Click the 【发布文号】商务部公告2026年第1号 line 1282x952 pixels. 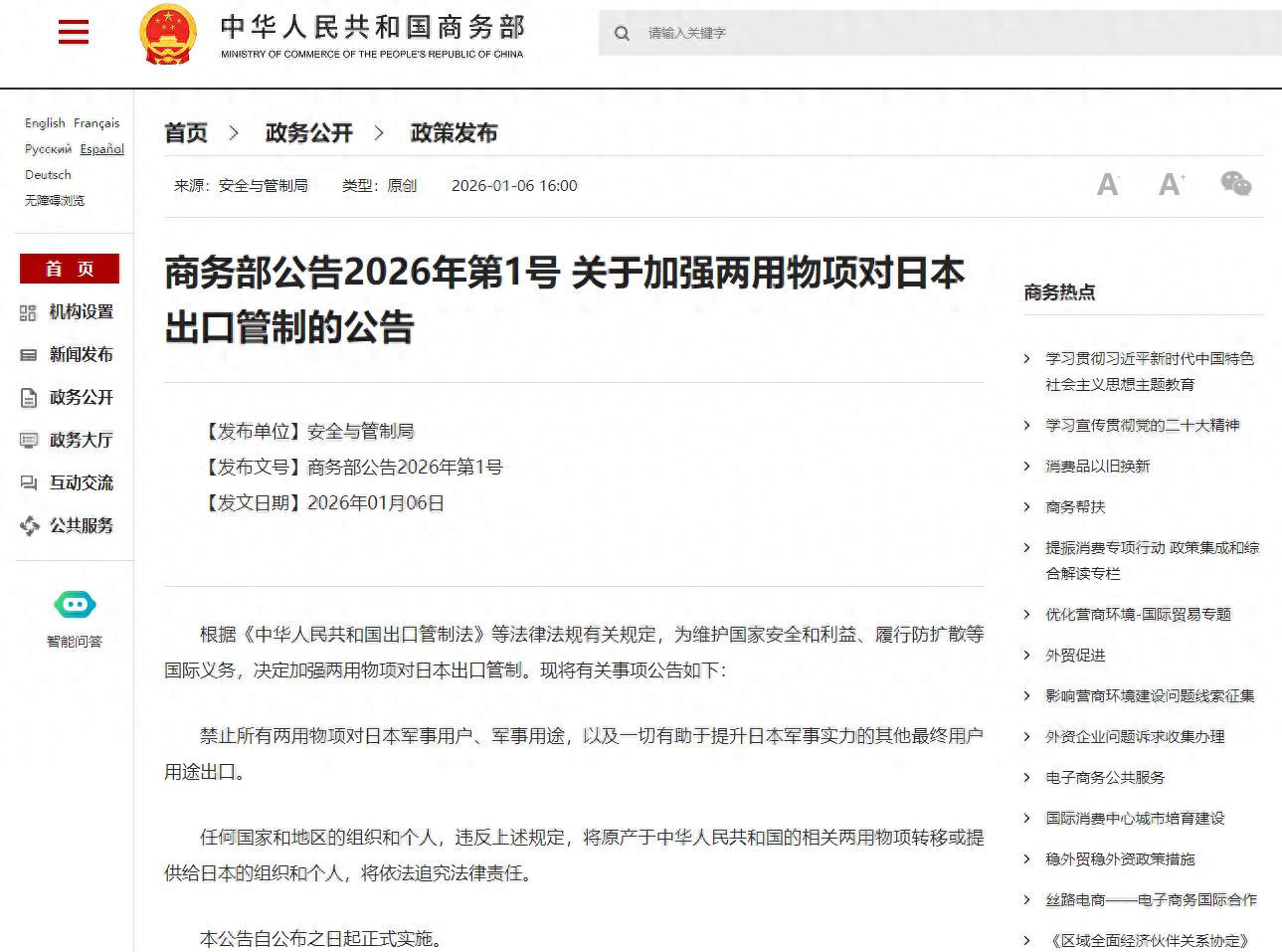352,468
